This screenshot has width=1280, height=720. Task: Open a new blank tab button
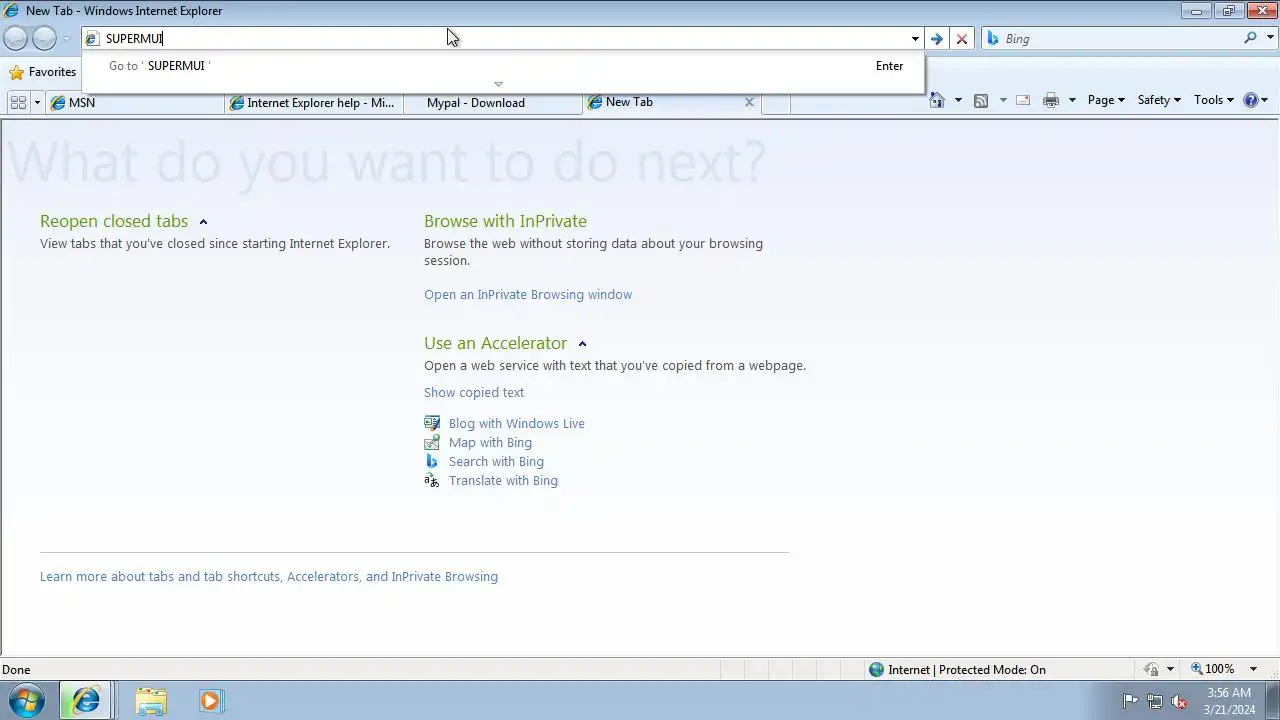click(x=775, y=103)
